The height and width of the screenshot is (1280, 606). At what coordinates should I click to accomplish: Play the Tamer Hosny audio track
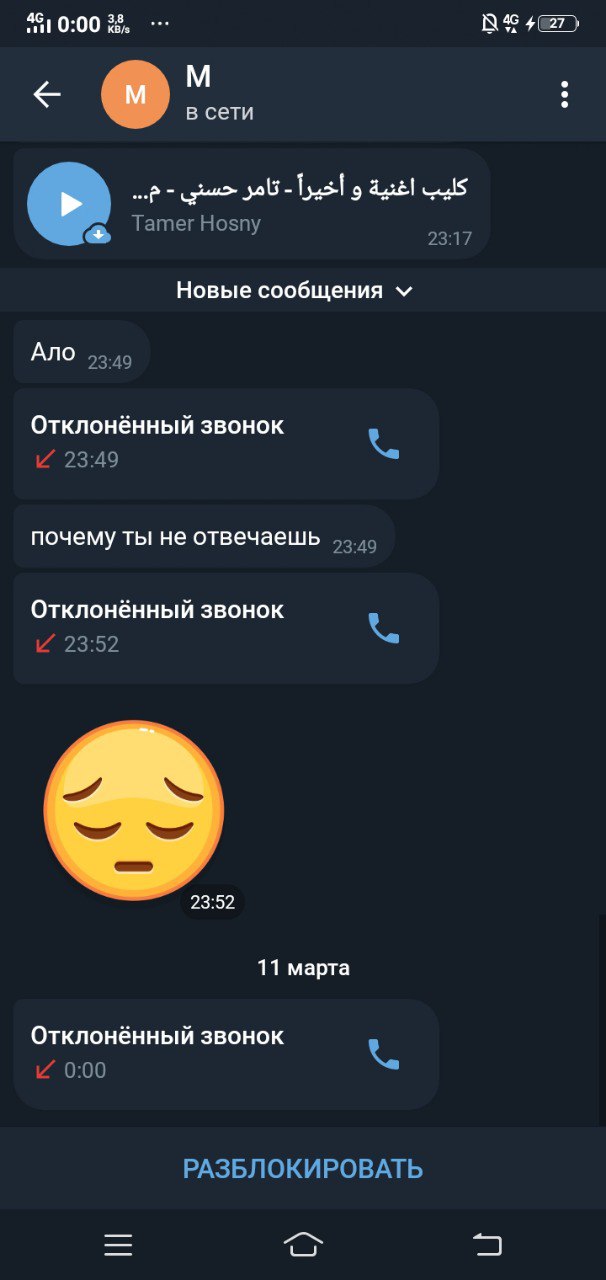pos(69,204)
